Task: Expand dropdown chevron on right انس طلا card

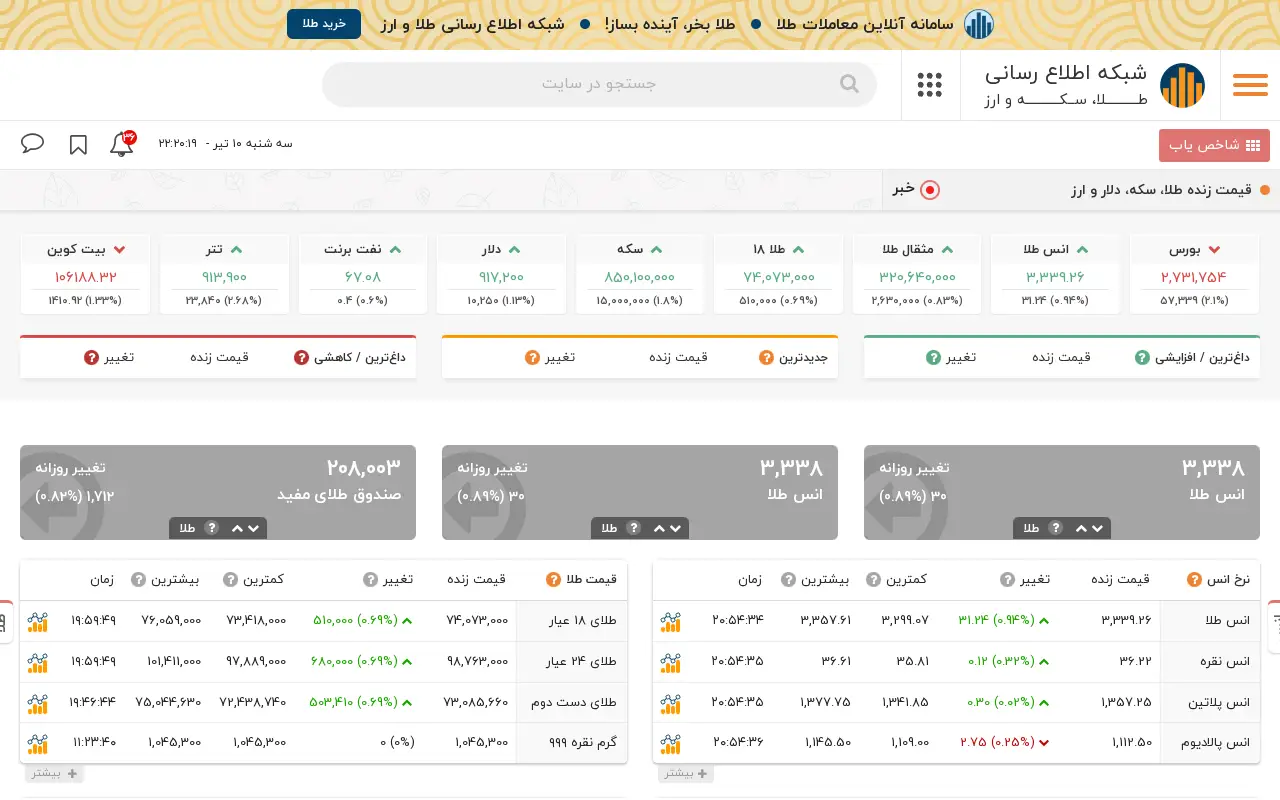Action: [1097, 529]
